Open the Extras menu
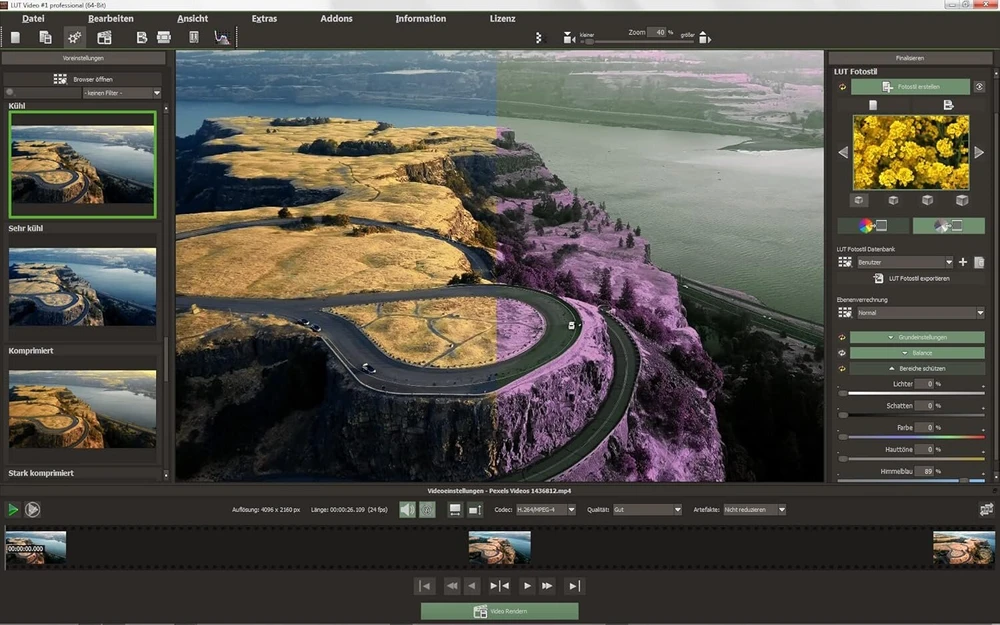Image resolution: width=1000 pixels, height=625 pixels. tap(264, 18)
